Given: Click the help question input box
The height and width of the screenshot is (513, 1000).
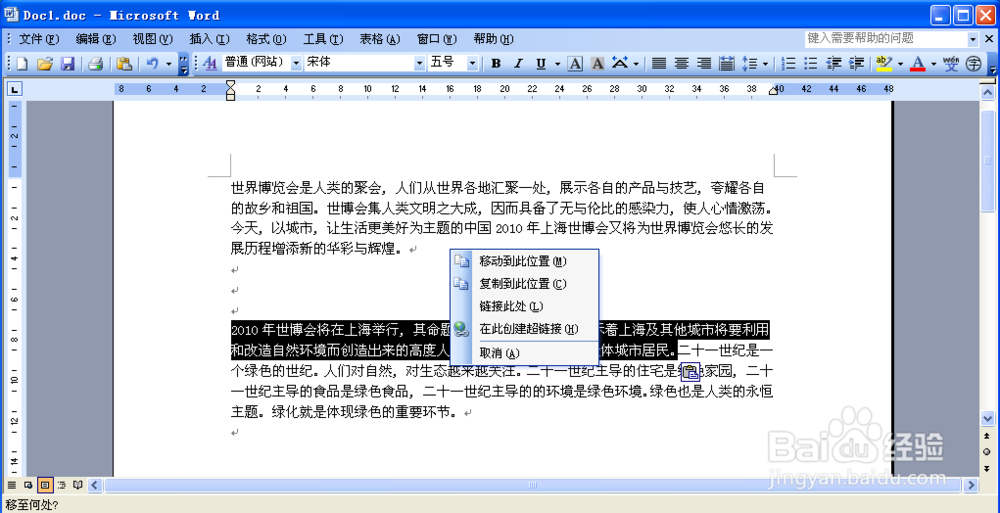Looking at the screenshot, I should (x=885, y=39).
